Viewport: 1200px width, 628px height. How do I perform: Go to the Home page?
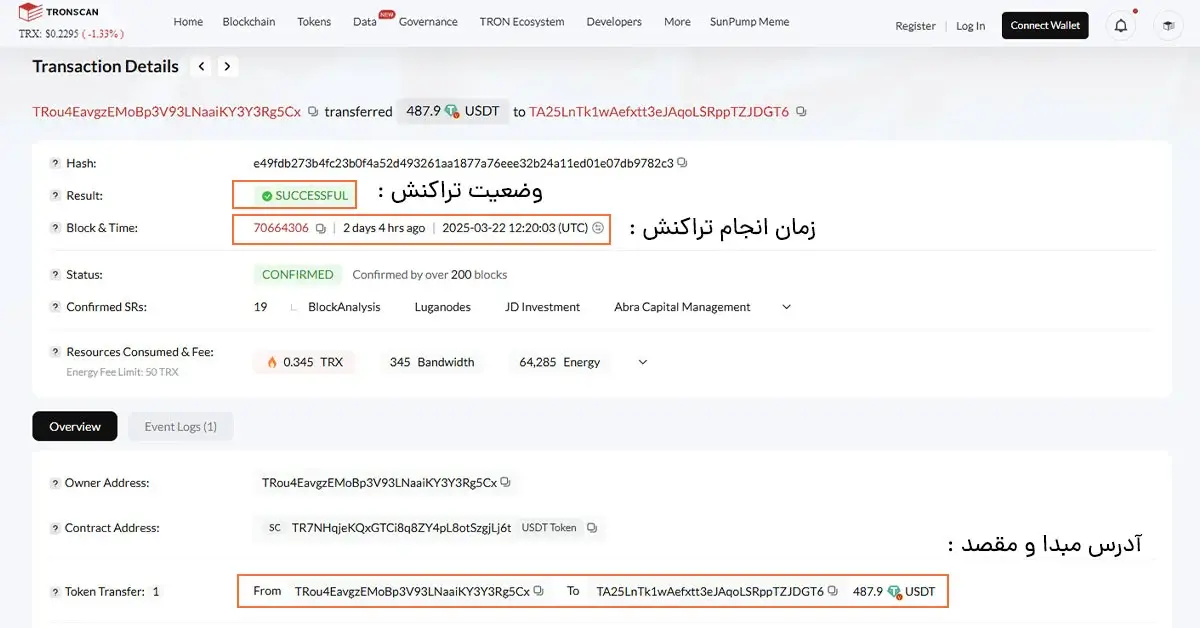pyautogui.click(x=188, y=22)
